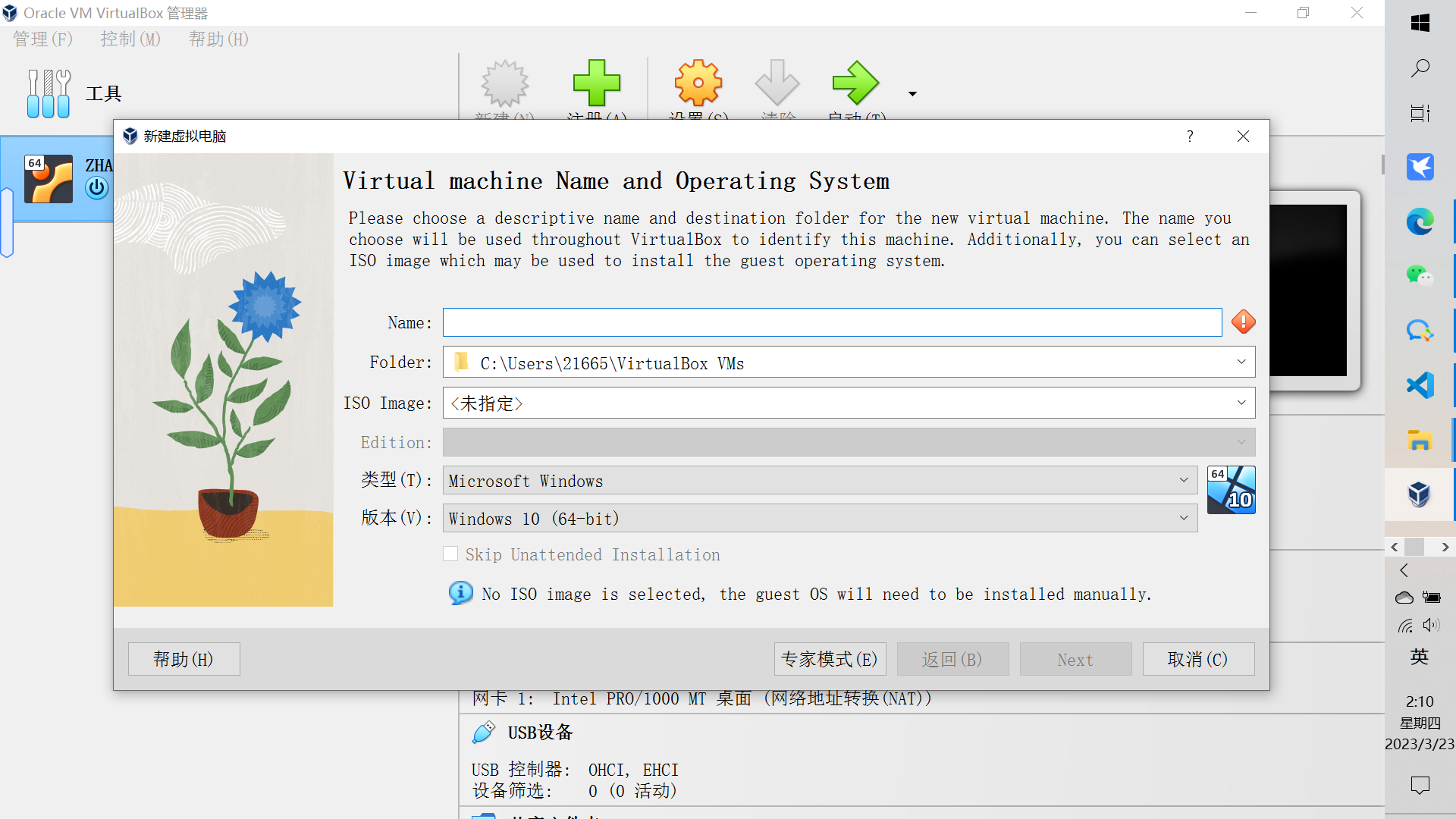Viewport: 1456px width, 819px height.
Task: Click the OneDrive cloud tray icon
Action: point(1404,598)
